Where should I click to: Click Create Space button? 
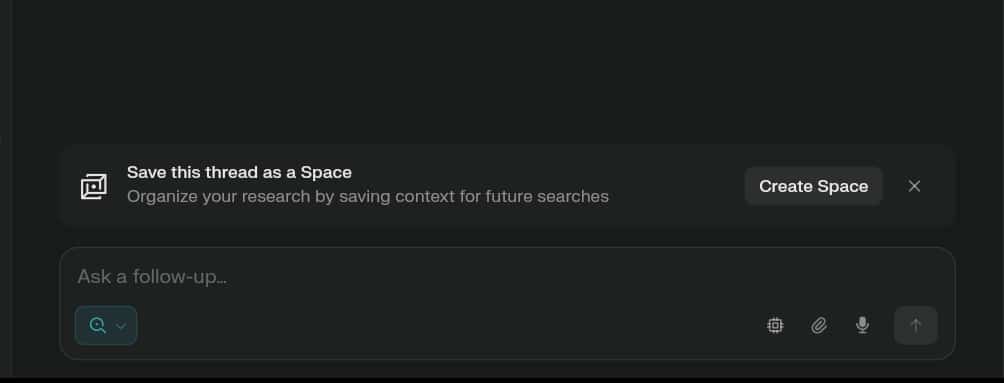(814, 186)
